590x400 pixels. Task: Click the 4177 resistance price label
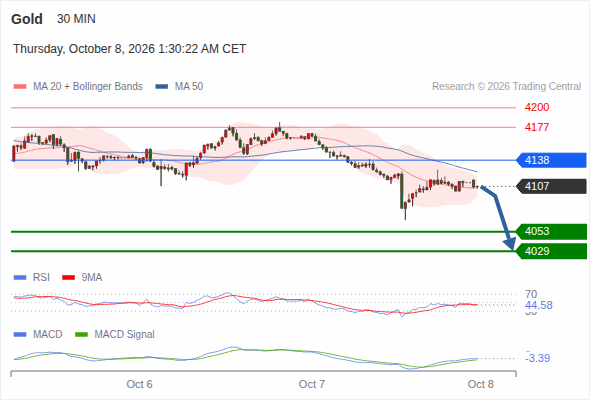(x=537, y=127)
